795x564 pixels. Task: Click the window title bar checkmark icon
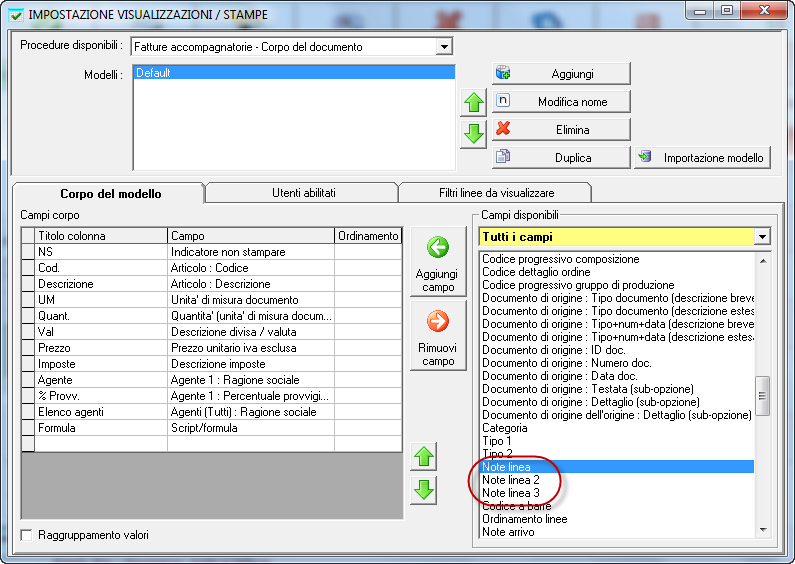point(16,15)
